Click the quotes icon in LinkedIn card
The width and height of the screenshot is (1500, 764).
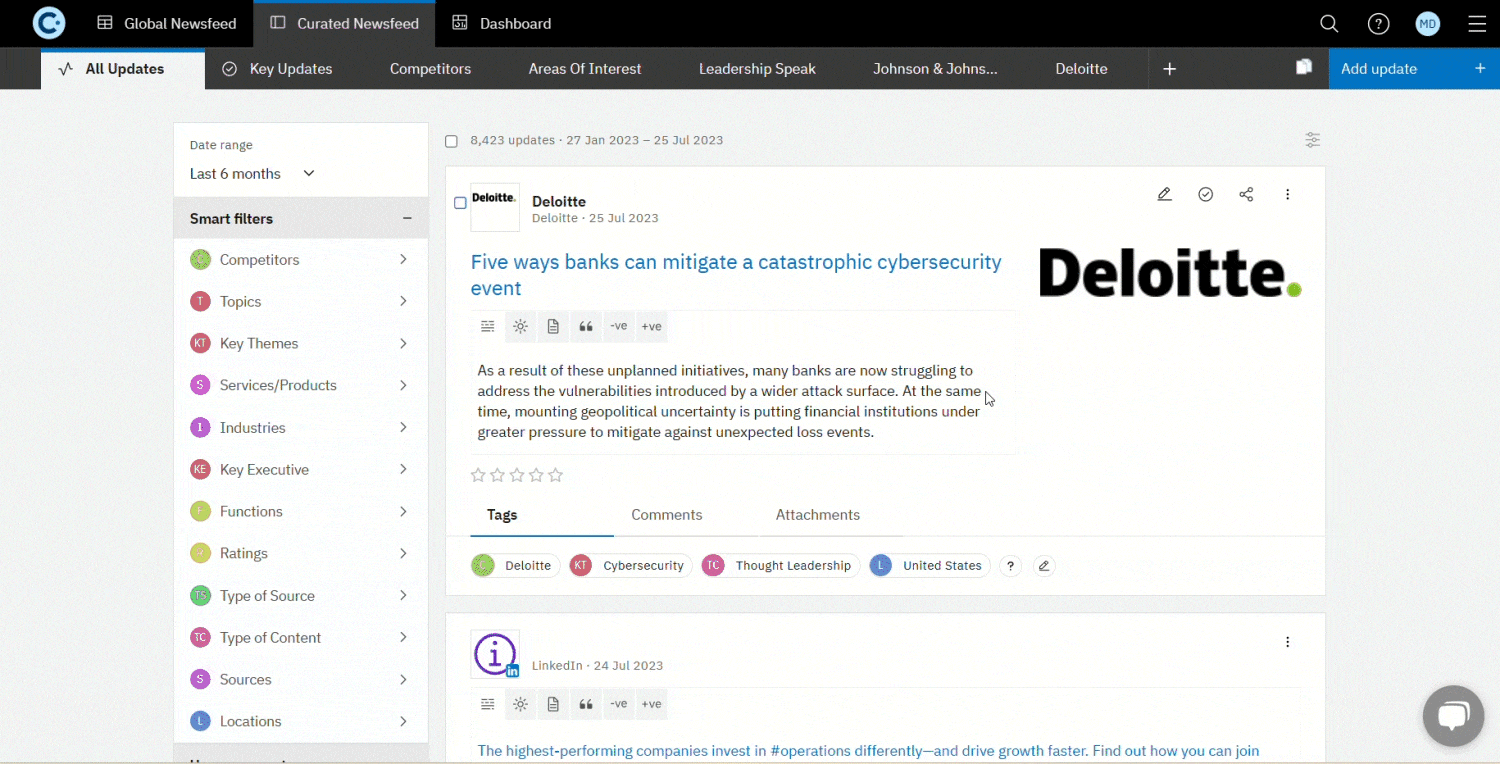coord(586,704)
